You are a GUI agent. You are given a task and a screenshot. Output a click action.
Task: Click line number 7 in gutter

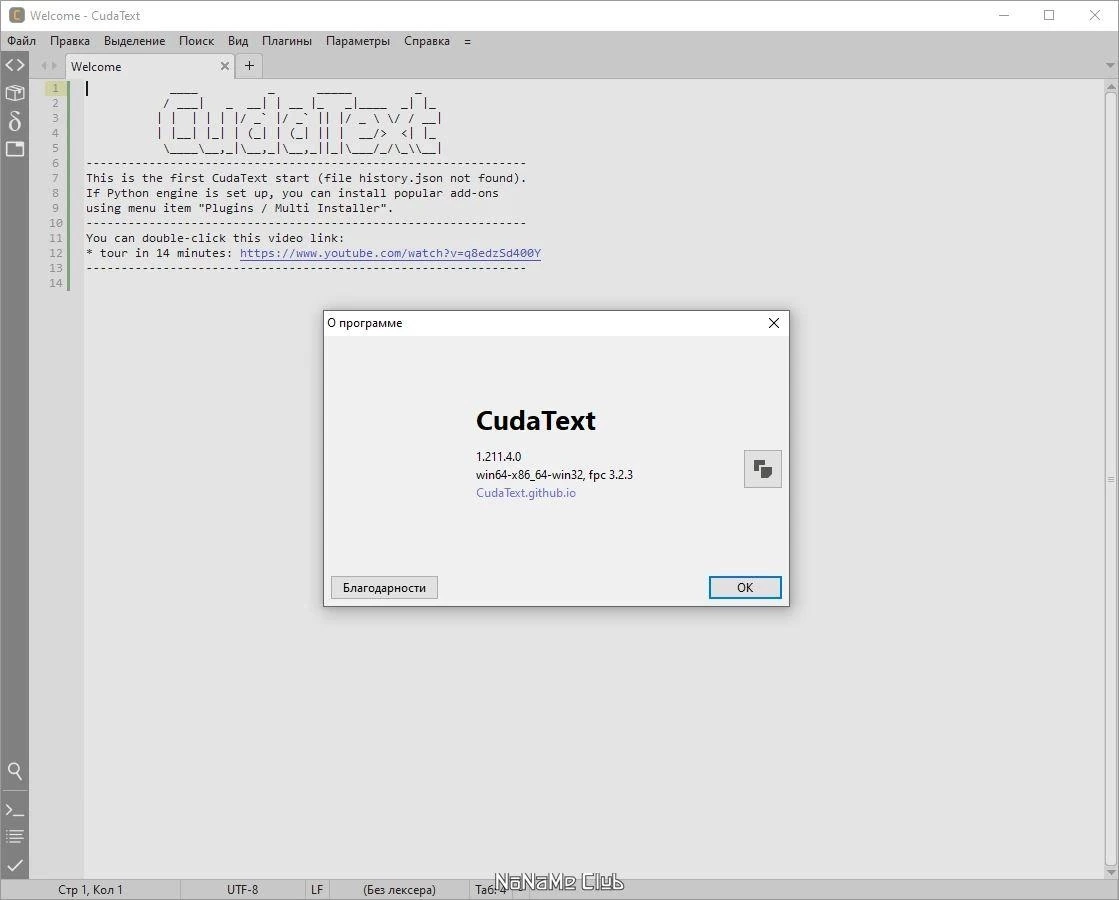click(56, 178)
